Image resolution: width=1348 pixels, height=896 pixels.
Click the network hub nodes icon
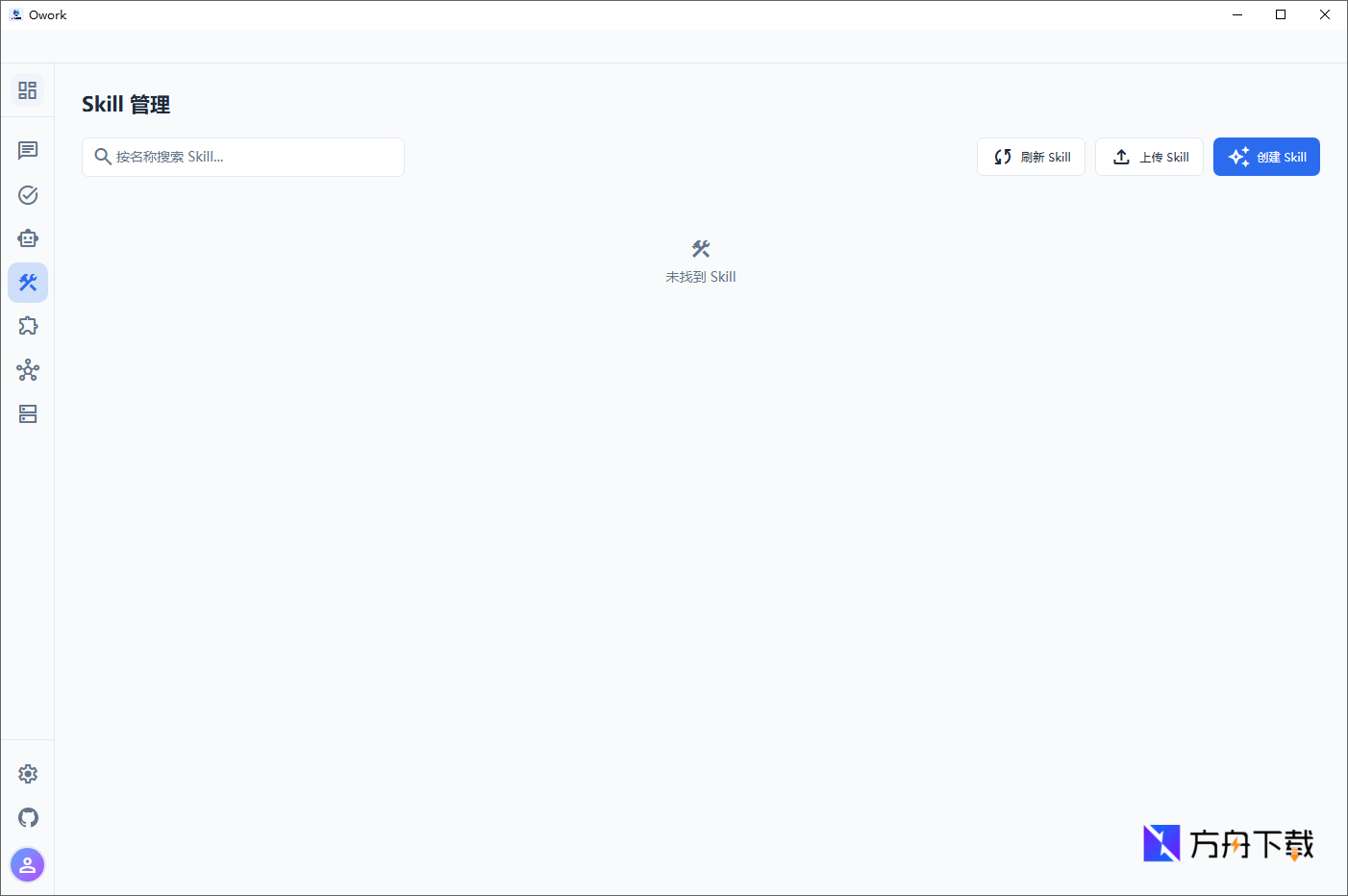point(27,370)
